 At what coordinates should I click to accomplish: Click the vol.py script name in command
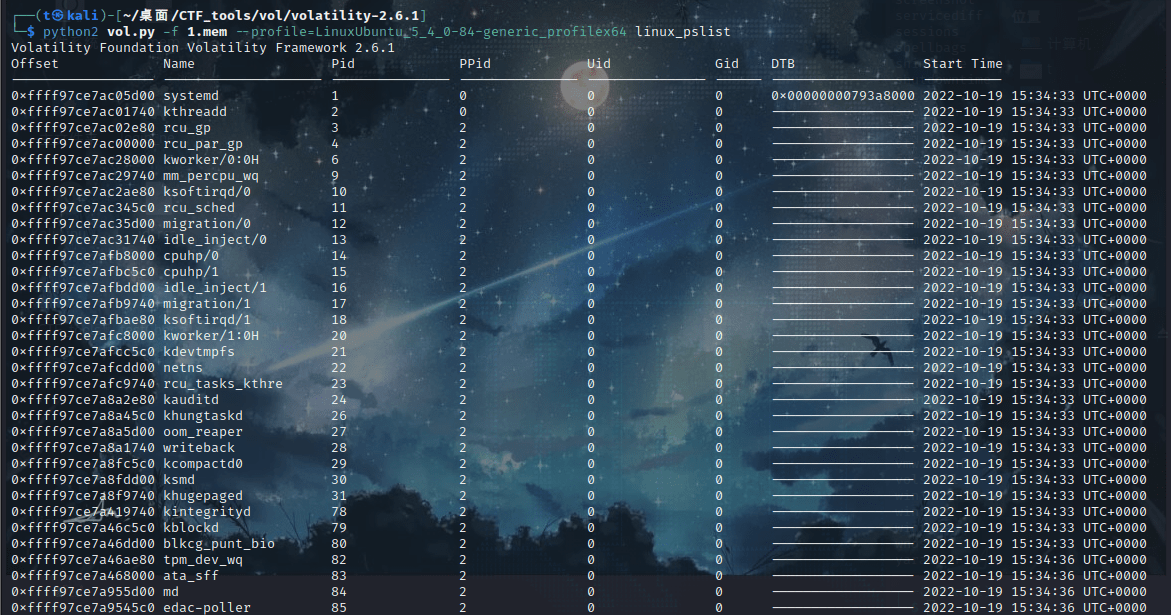pos(131,31)
